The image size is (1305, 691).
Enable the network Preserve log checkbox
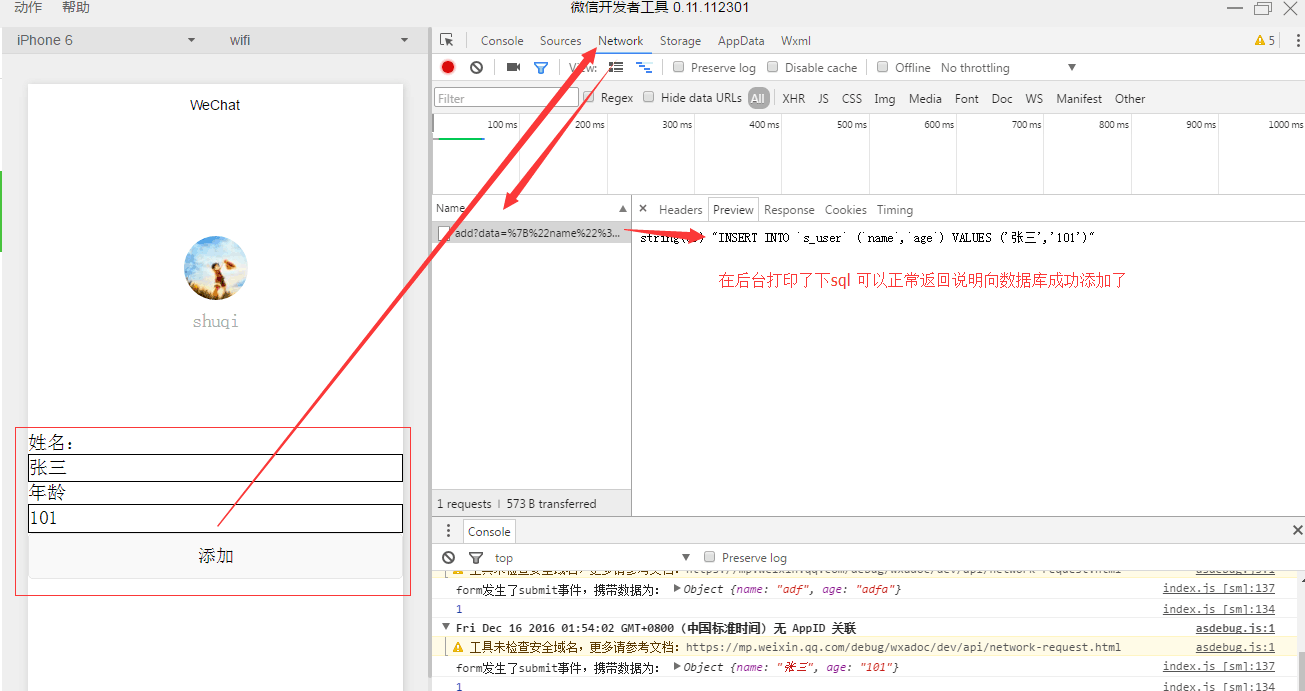point(679,68)
